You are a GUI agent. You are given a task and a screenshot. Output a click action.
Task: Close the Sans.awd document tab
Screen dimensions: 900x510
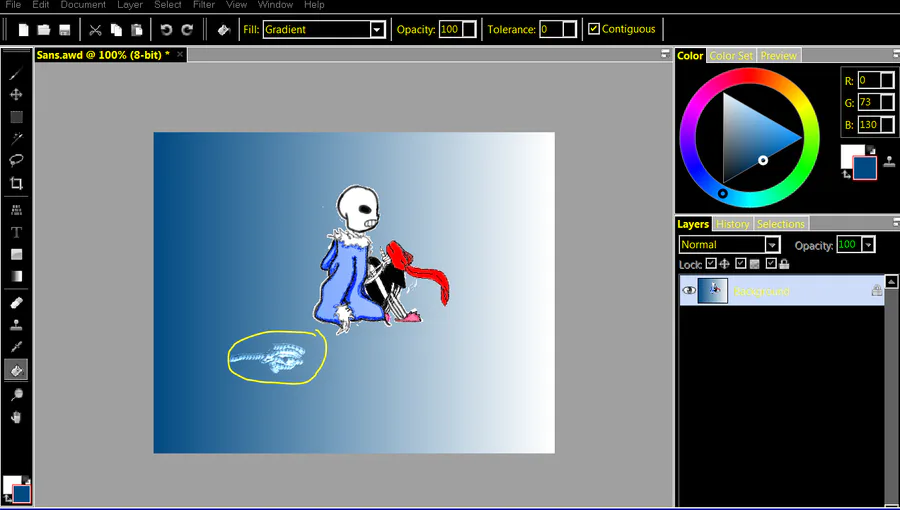coord(180,54)
